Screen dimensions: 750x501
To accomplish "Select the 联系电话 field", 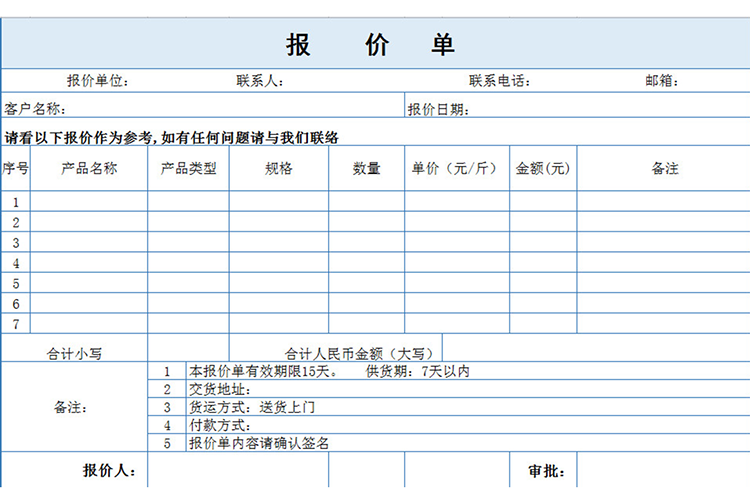I will pyautogui.click(x=499, y=82).
